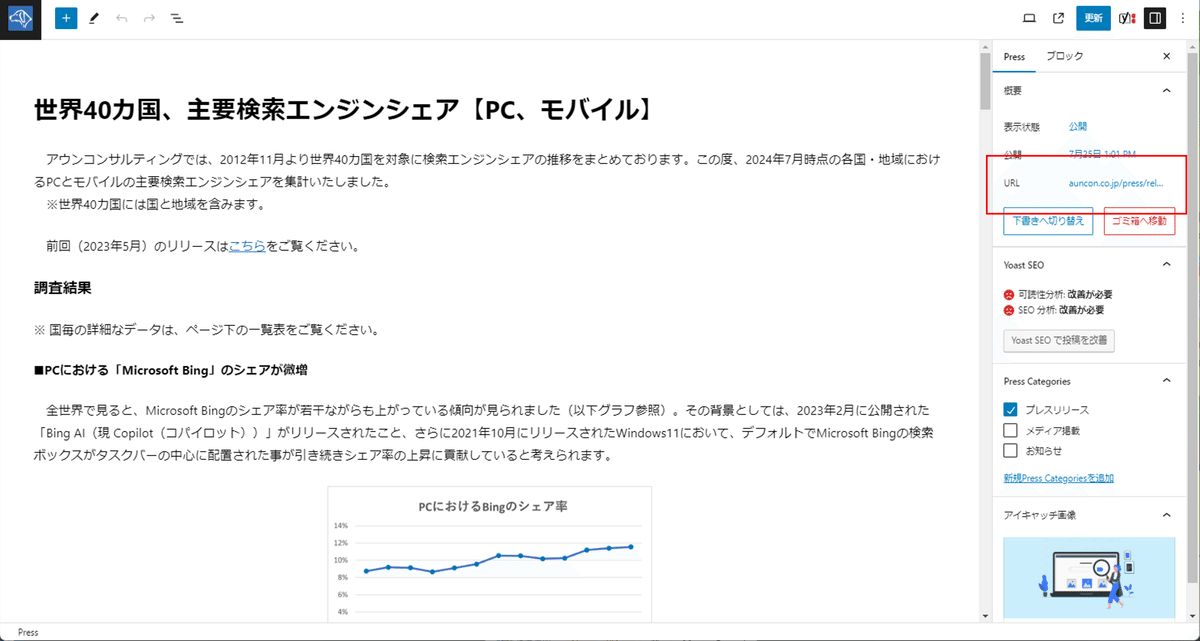Check the メディア掲載 checkbox
1200x641 pixels.
click(1010, 430)
